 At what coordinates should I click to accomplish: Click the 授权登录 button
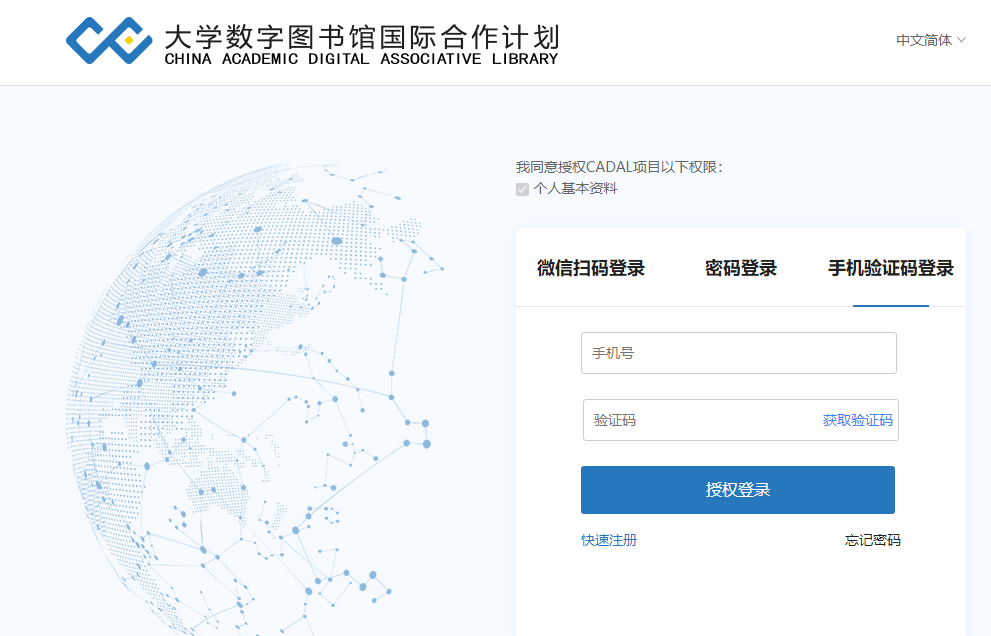(738, 490)
